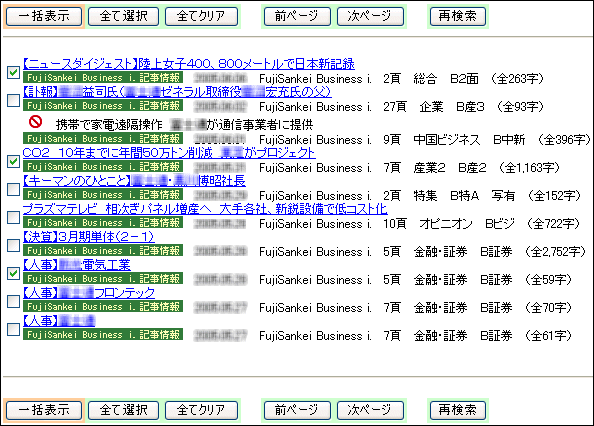
Task: Go to 前ページ using the top button
Action: pyautogui.click(x=297, y=16)
